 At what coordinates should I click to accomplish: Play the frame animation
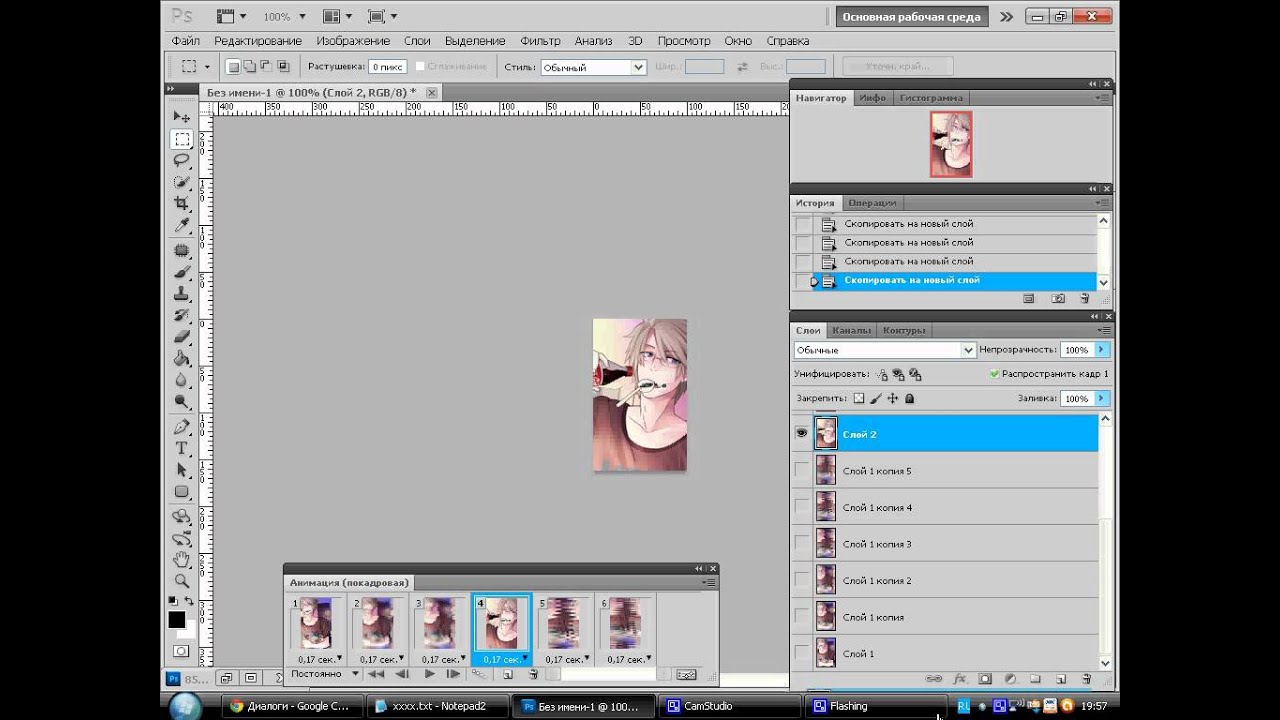click(429, 675)
